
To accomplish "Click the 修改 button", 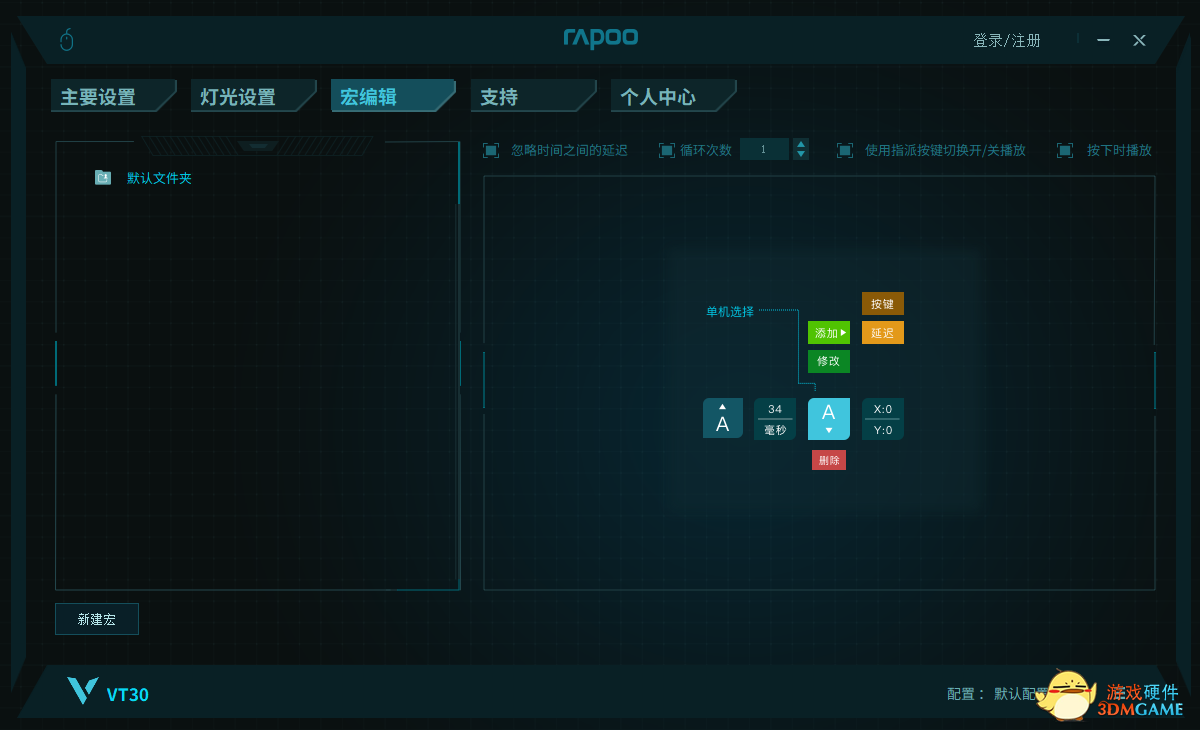I will coord(829,361).
